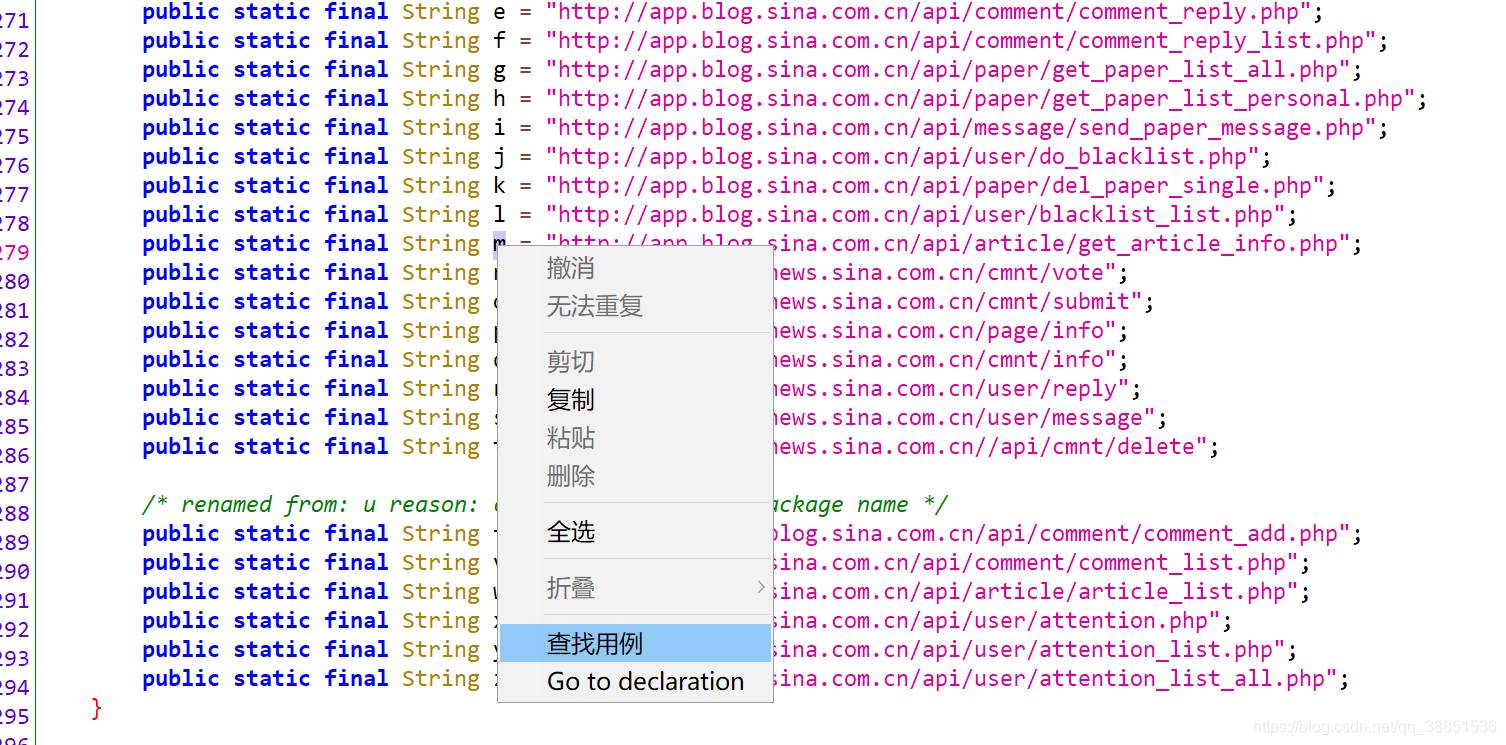The image size is (1506, 745).
Task: Click the grayed 撤消 menu entry
Action: tap(635, 267)
